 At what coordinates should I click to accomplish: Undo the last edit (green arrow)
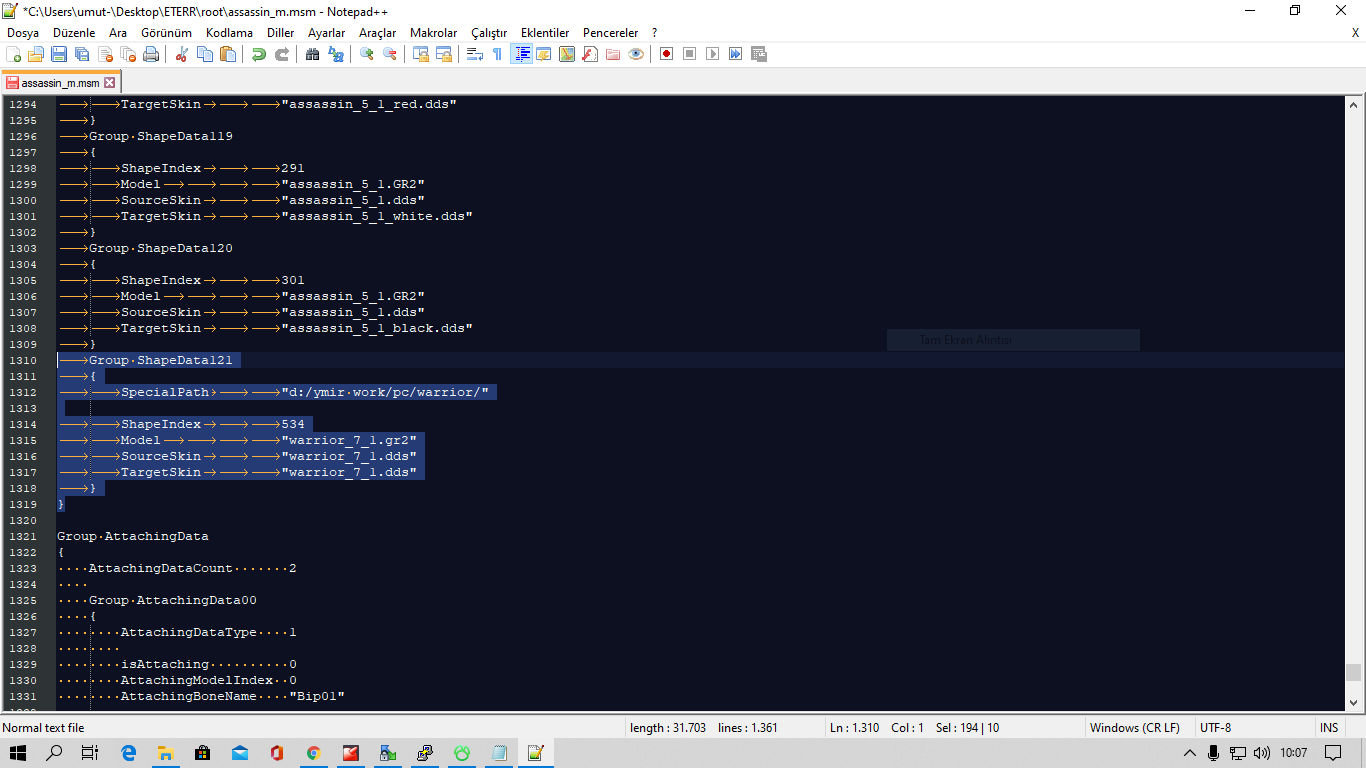(258, 54)
